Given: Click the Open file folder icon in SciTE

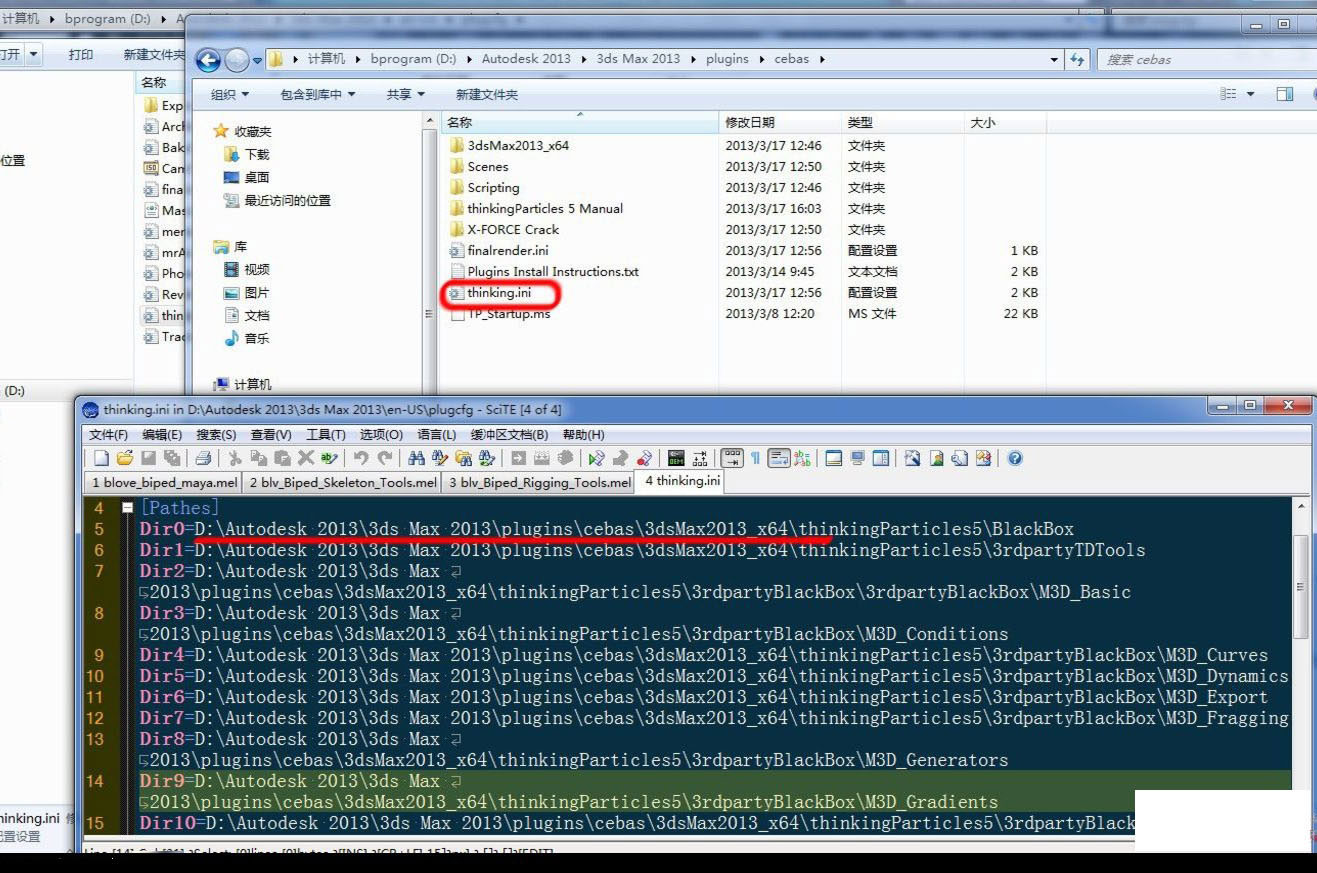Looking at the screenshot, I should (x=125, y=458).
